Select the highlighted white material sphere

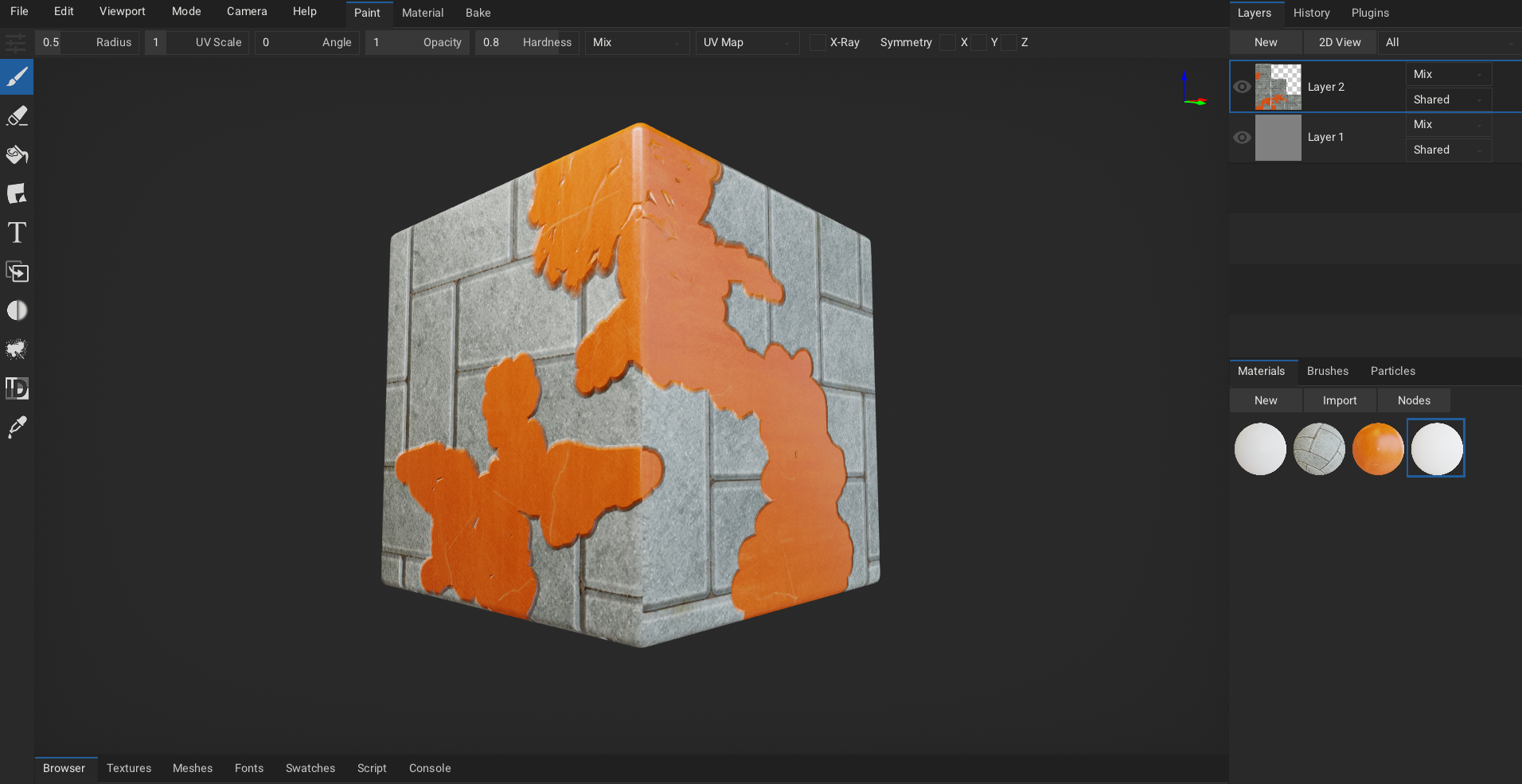point(1436,448)
